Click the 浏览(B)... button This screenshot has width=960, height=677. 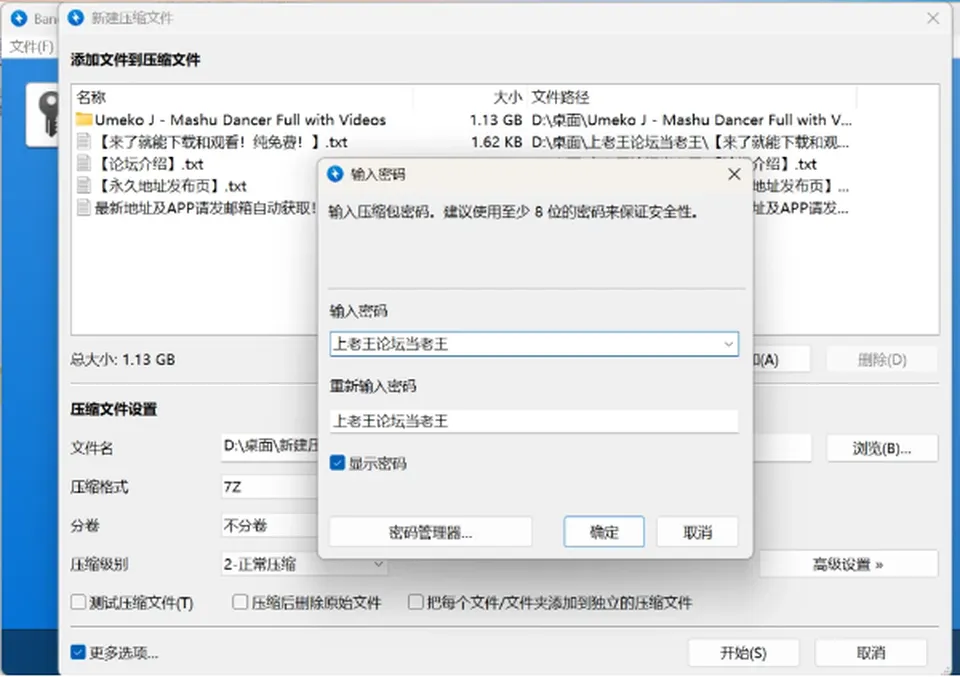[882, 449]
